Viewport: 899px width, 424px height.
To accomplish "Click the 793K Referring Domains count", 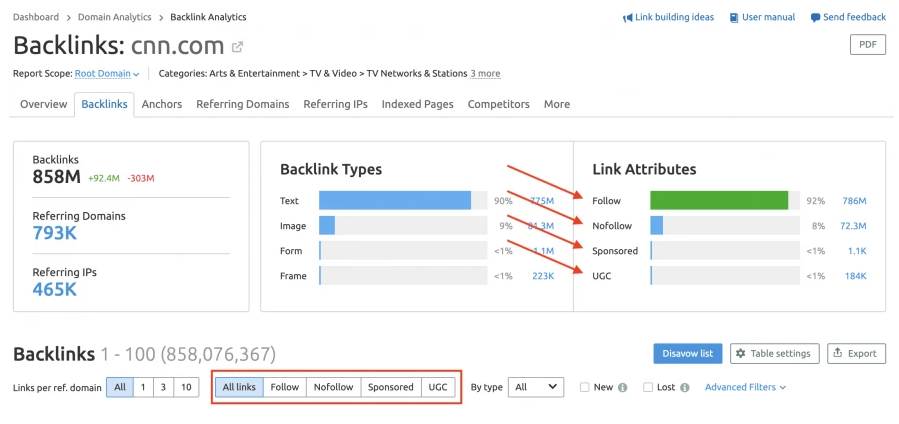I will (x=54, y=234).
